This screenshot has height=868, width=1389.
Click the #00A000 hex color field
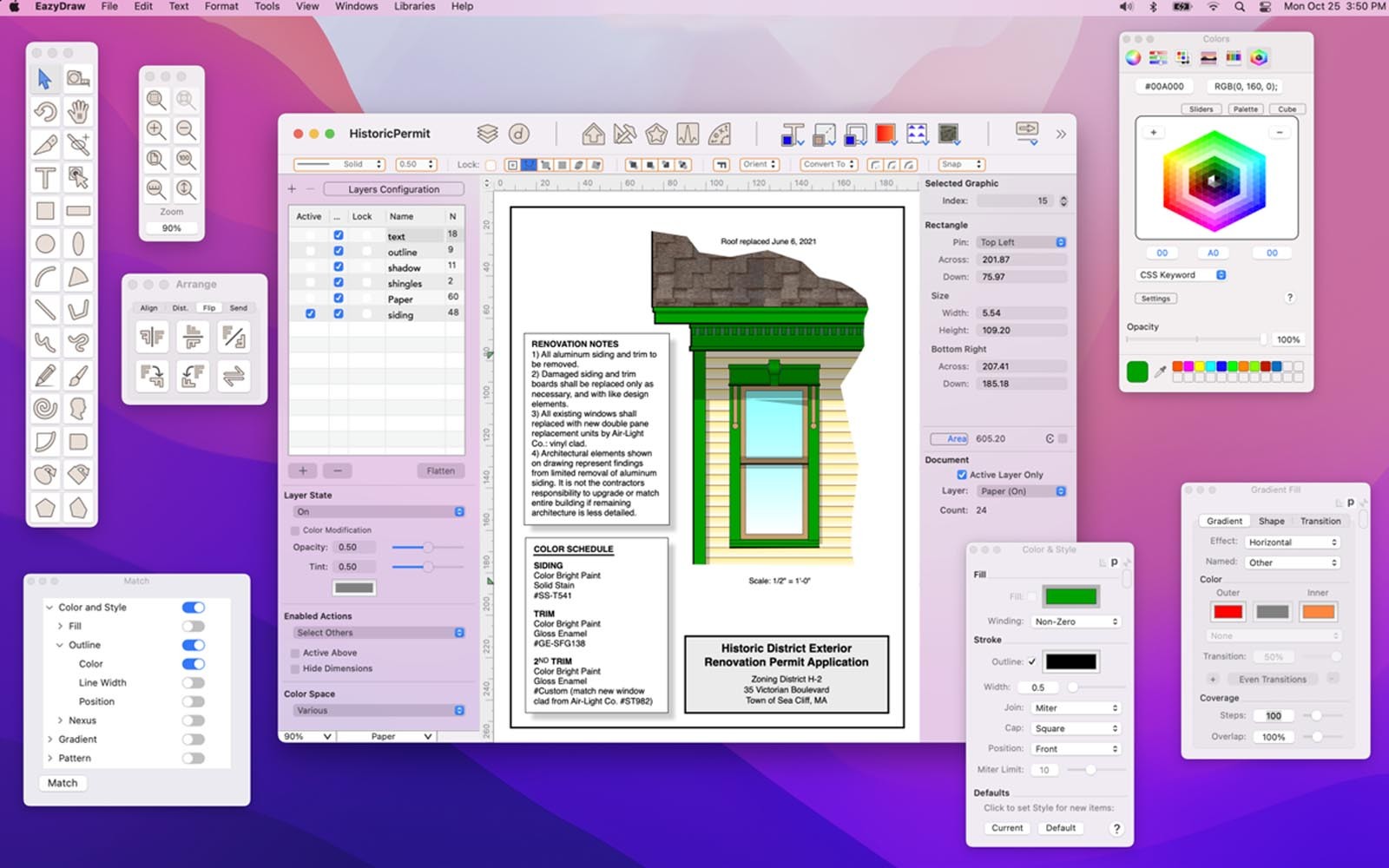[x=1163, y=86]
